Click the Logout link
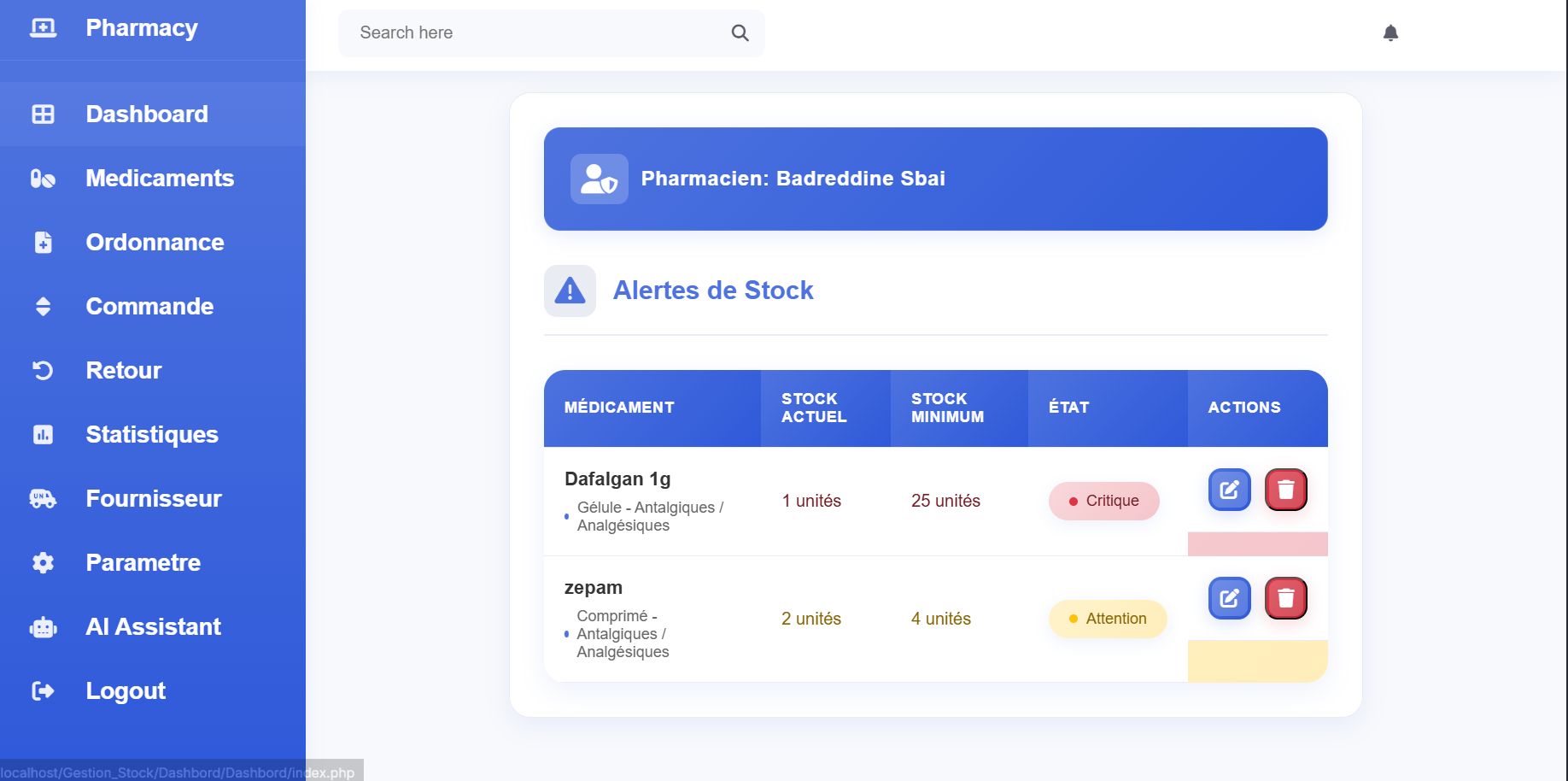Viewport: 1568px width, 781px height. coord(126,691)
